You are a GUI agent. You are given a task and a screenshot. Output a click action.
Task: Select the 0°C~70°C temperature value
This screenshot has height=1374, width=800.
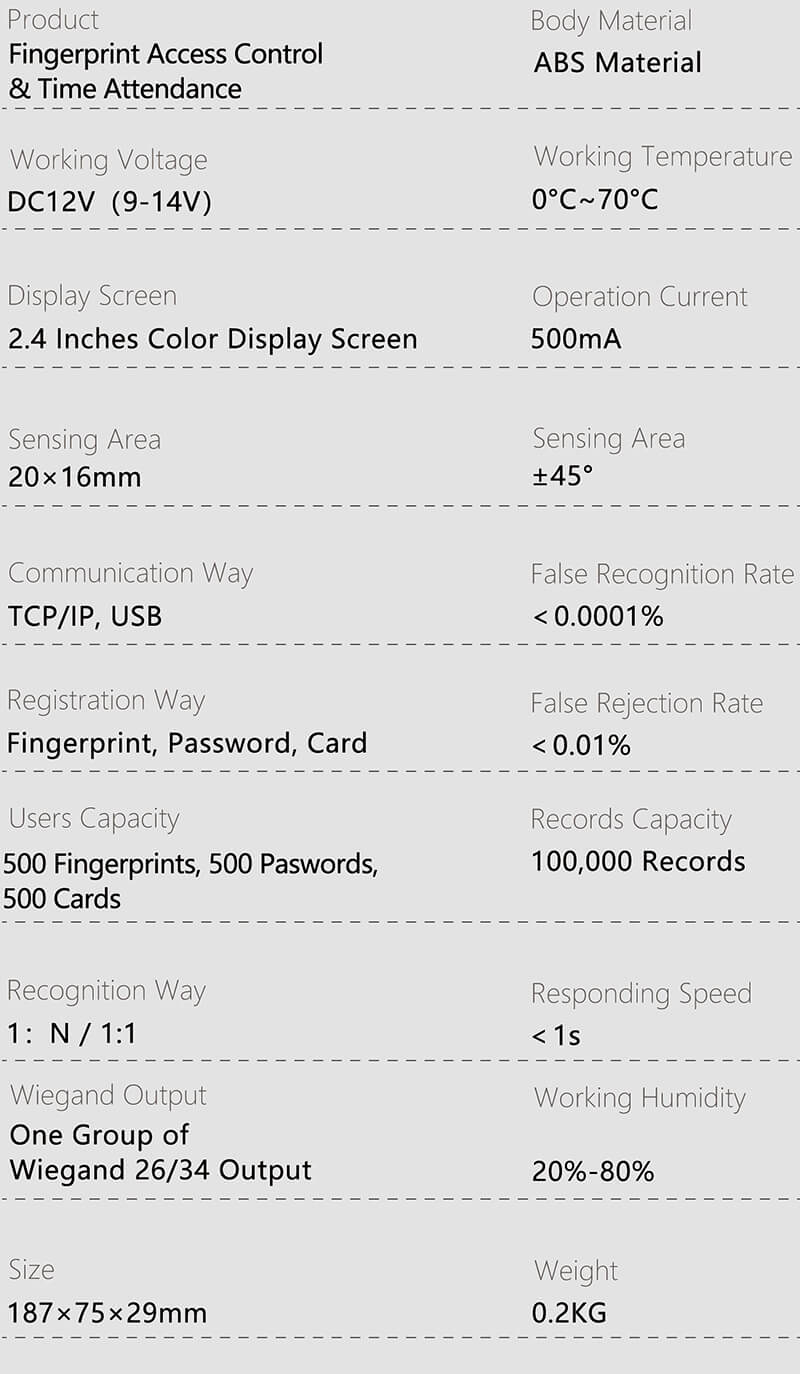point(595,199)
